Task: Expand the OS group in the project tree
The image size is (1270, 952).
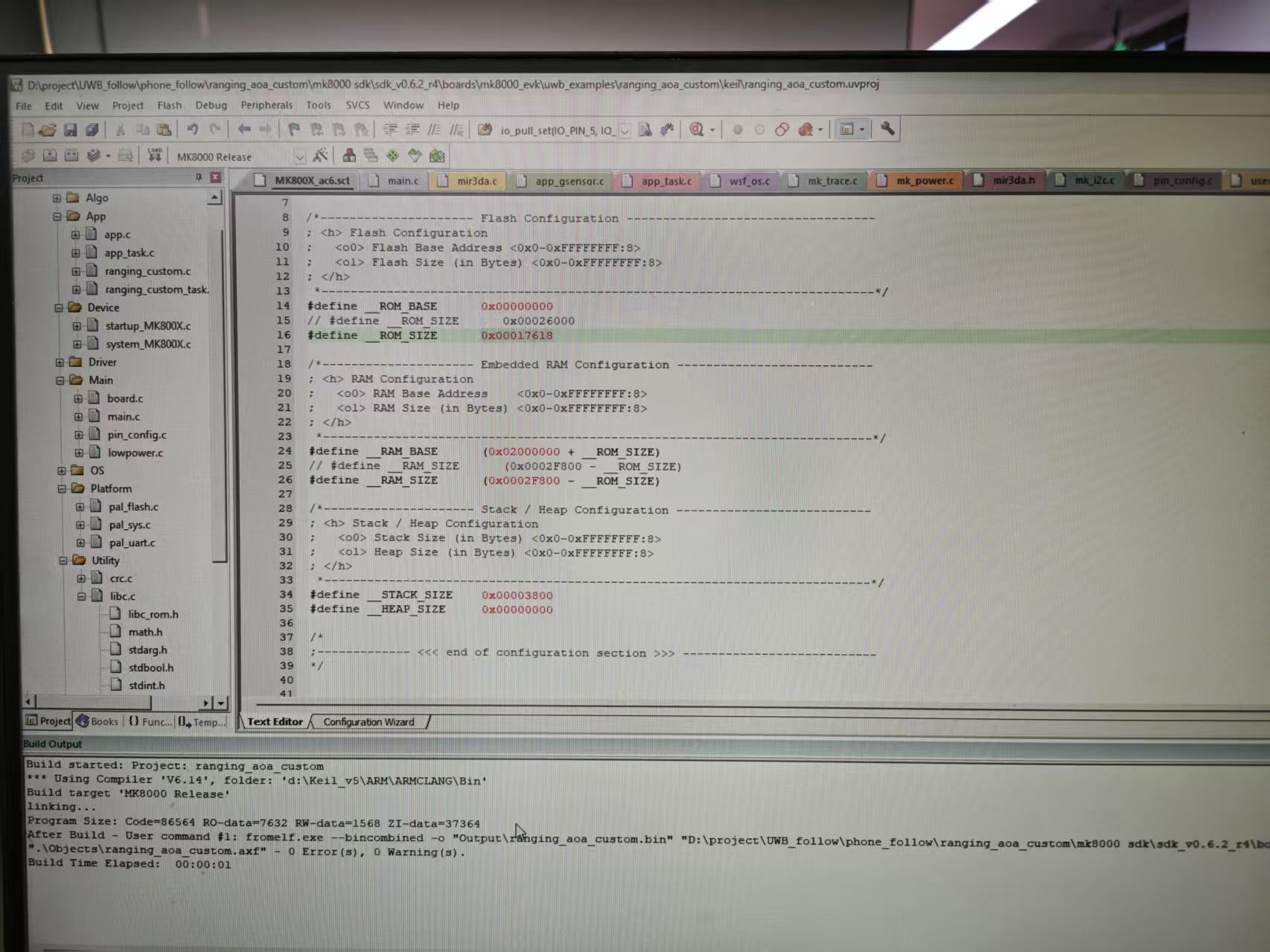Action: click(x=62, y=470)
